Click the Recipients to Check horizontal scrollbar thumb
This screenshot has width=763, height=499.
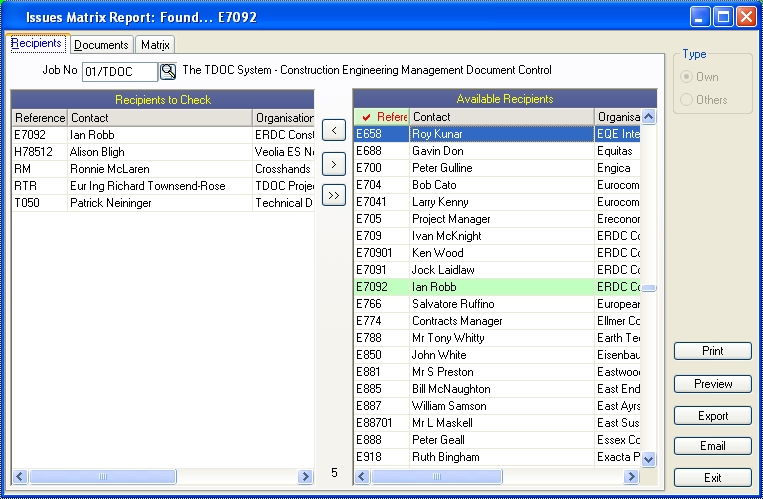pyautogui.click(x=103, y=477)
